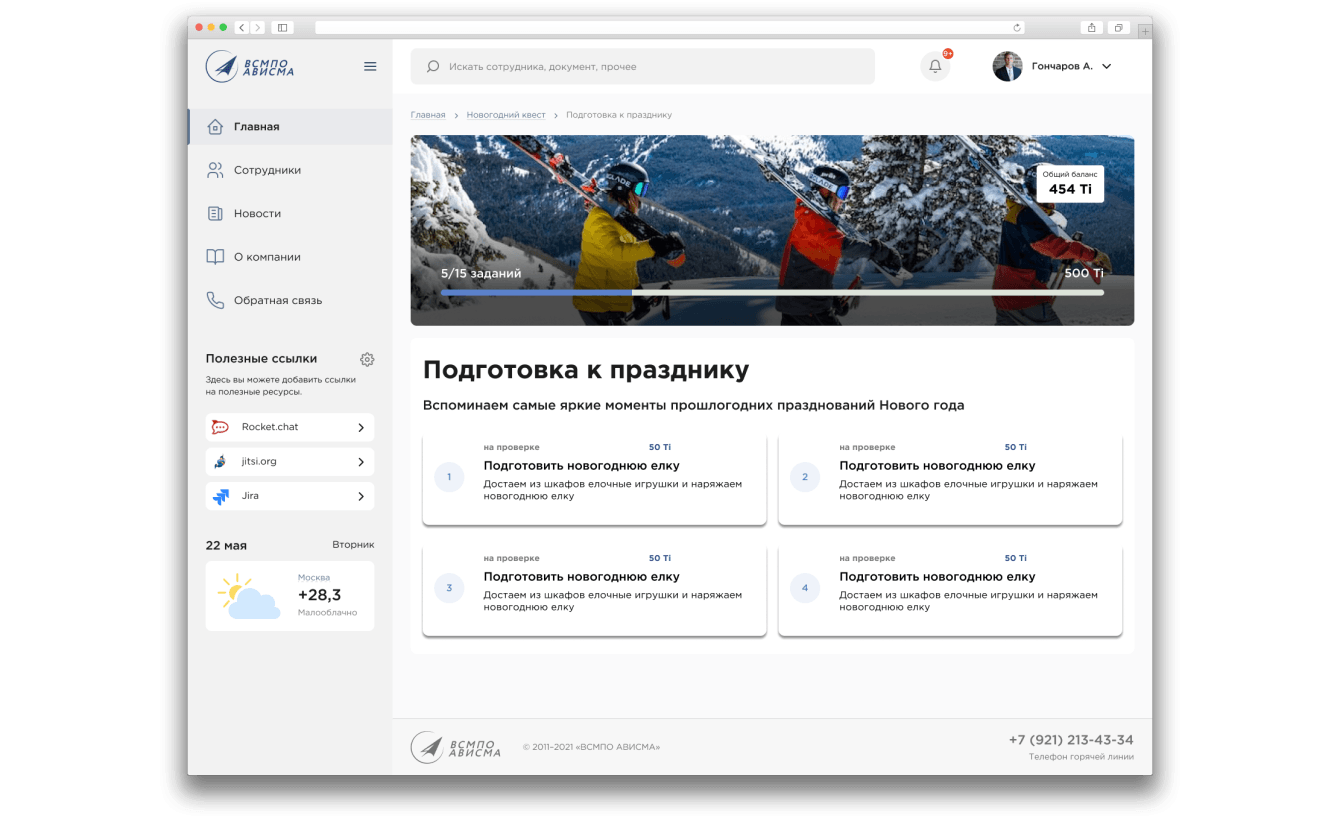Click the "500 Ti" goal label on the banner
This screenshot has height=818, width=1340.
tap(1084, 273)
